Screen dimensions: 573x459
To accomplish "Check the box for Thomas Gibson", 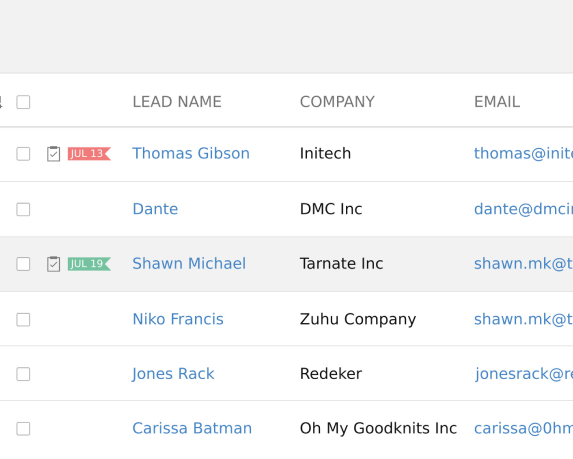I will click(23, 154).
